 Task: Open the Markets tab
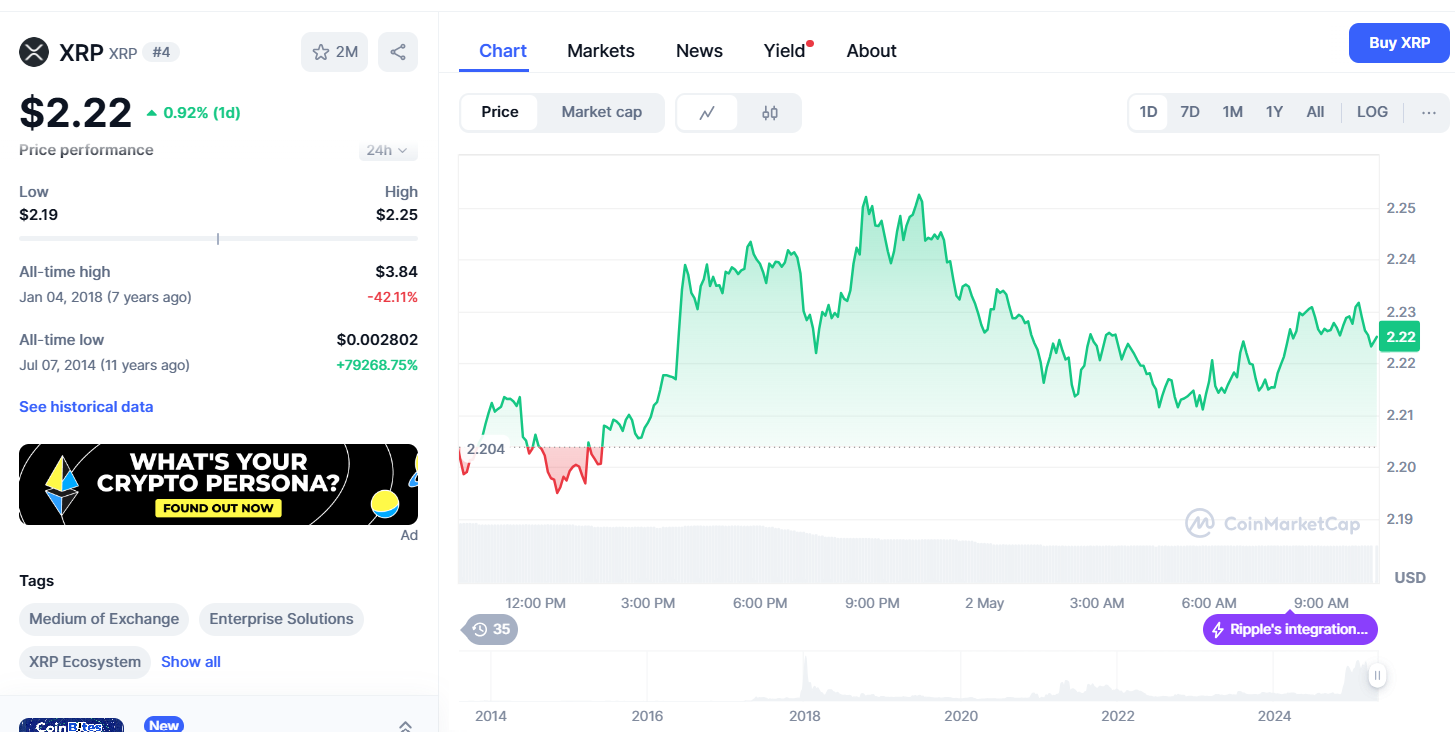(600, 51)
